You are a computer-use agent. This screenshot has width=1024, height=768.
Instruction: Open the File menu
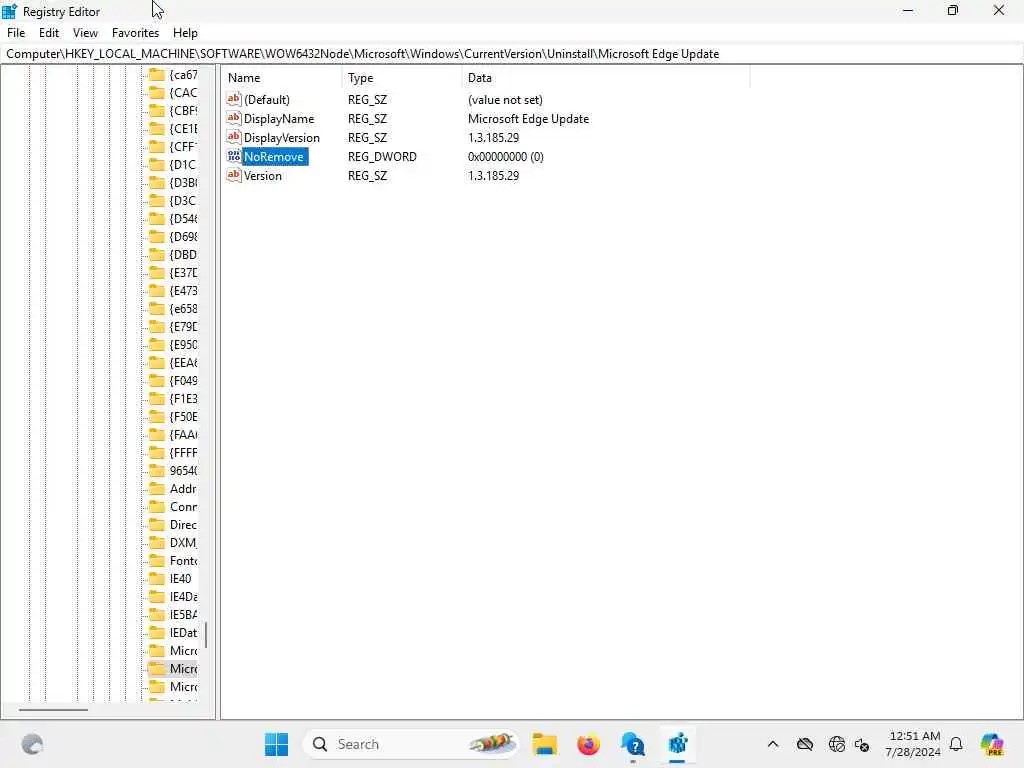[x=16, y=33]
